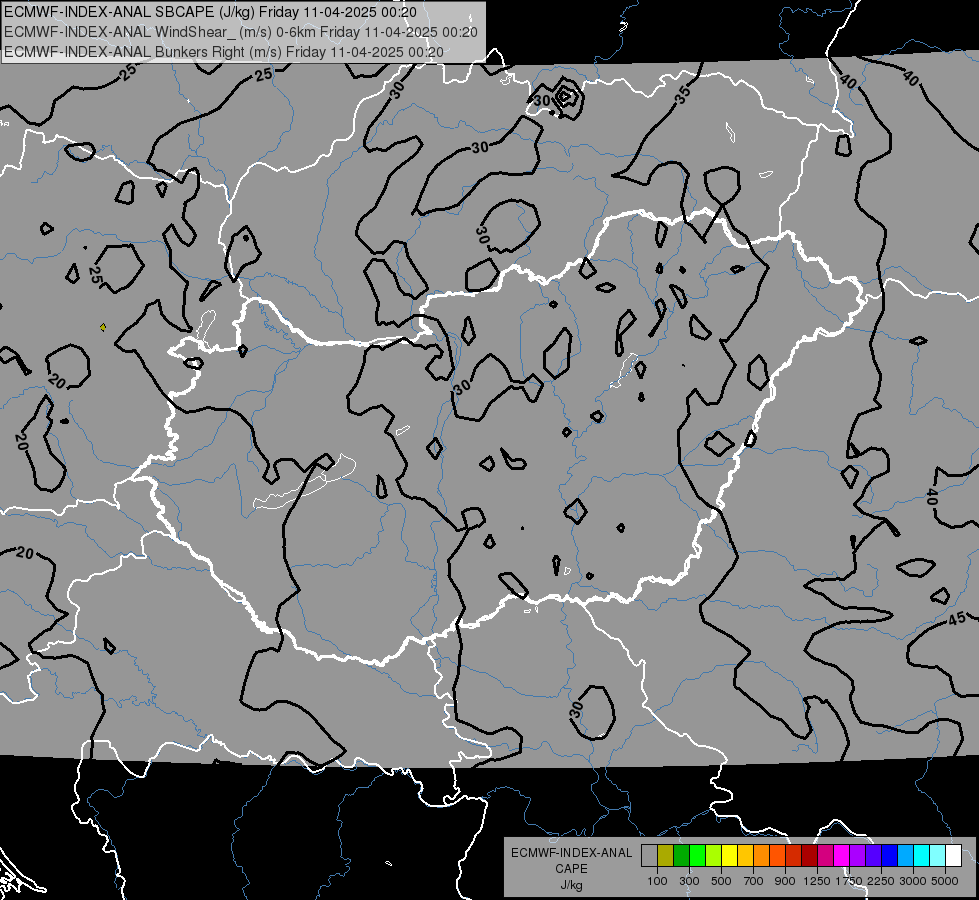Select the light blue swatch above 3000
The width and height of the screenshot is (979, 900).
click(905, 855)
